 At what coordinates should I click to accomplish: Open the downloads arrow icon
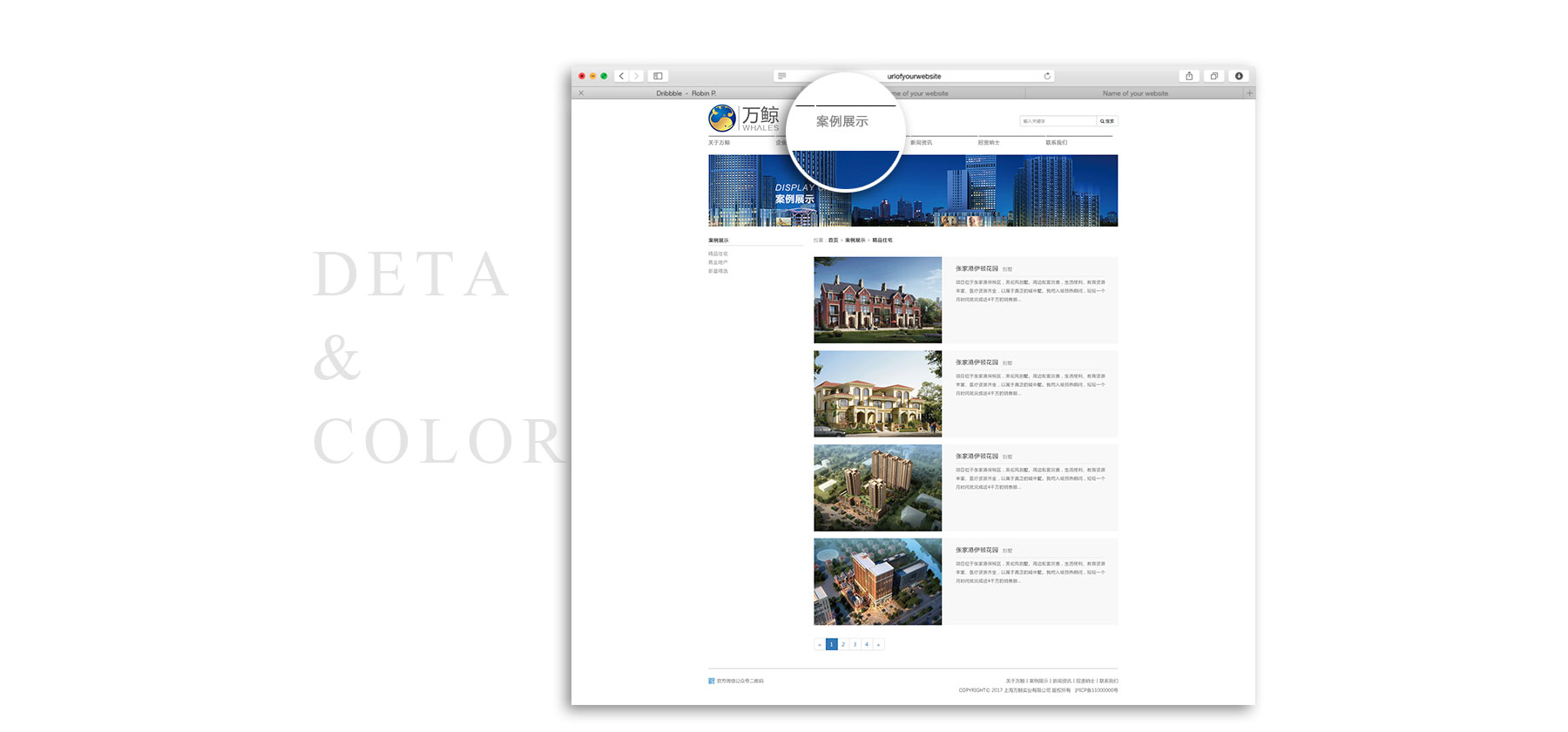pos(1239,76)
